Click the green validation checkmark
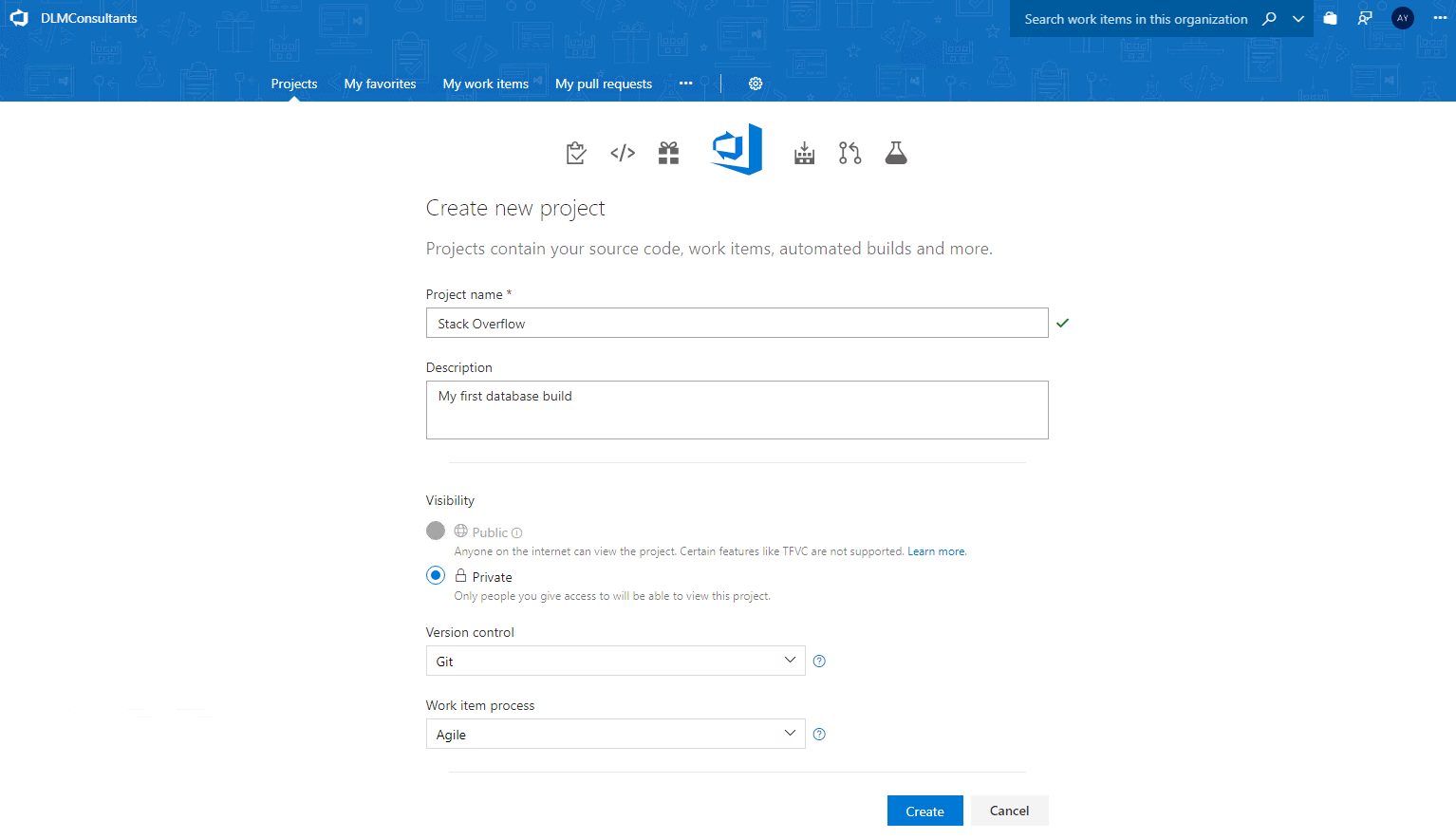This screenshot has width=1456, height=839. [x=1063, y=323]
